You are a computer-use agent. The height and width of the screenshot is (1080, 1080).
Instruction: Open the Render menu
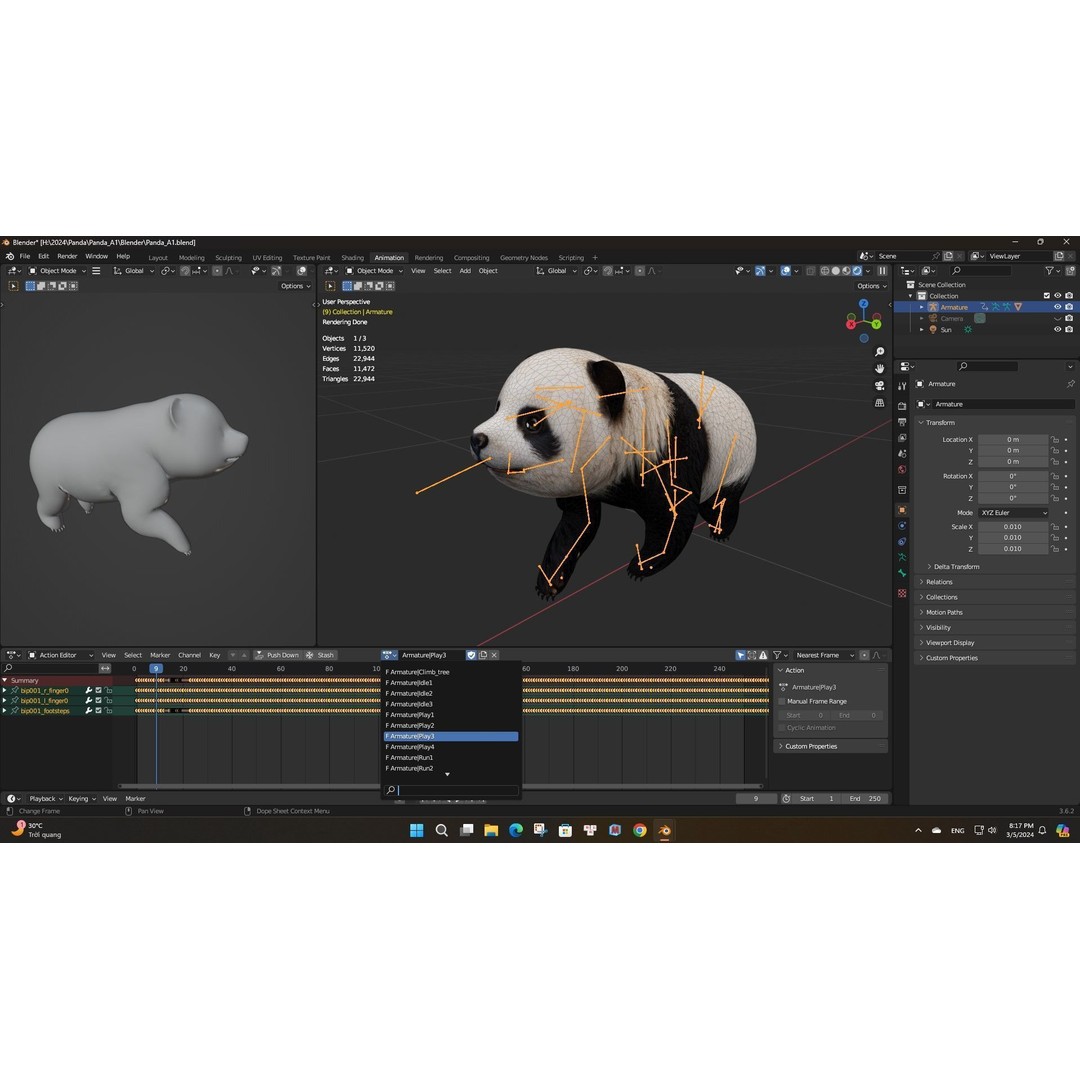click(x=67, y=256)
